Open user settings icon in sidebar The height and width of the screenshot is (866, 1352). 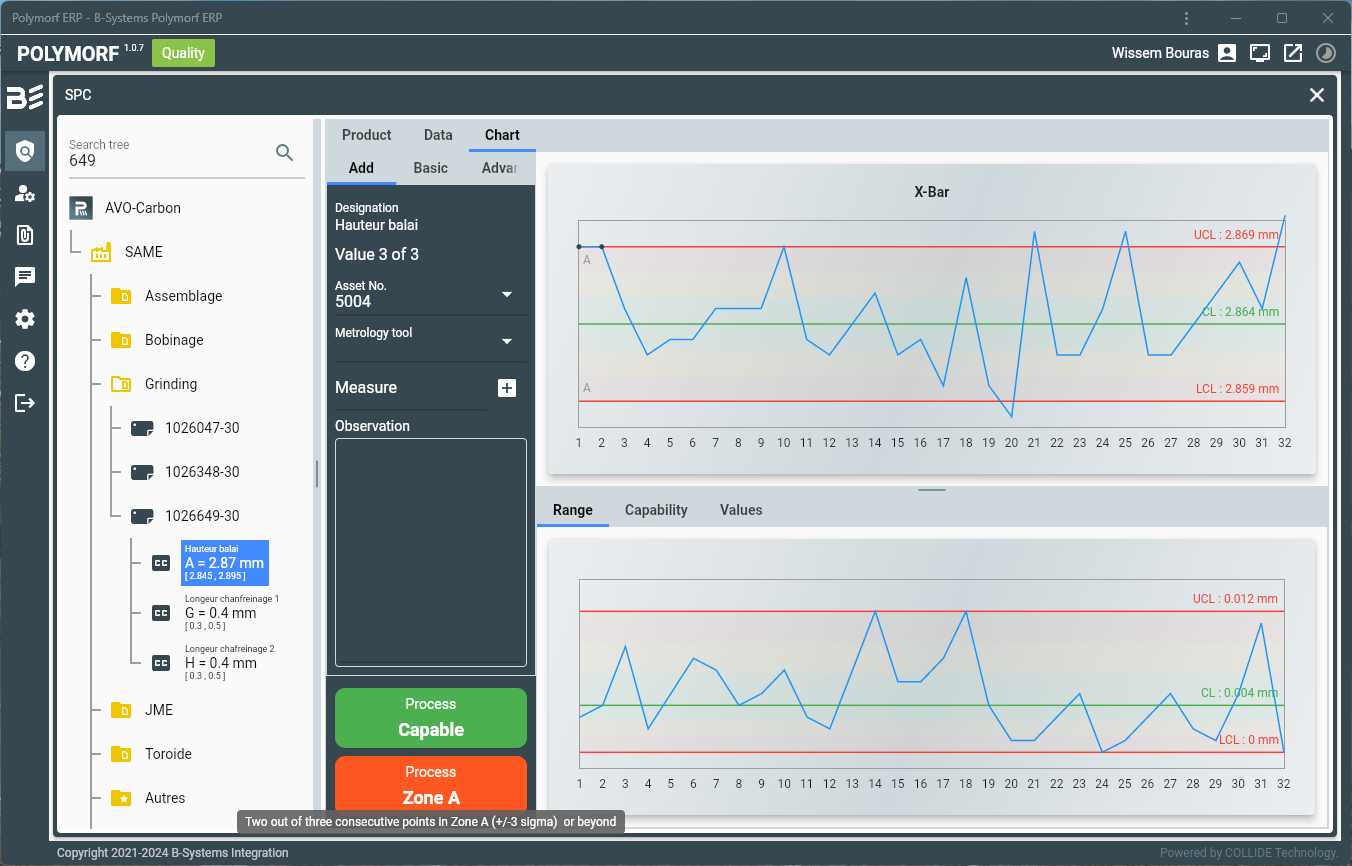click(x=25, y=194)
